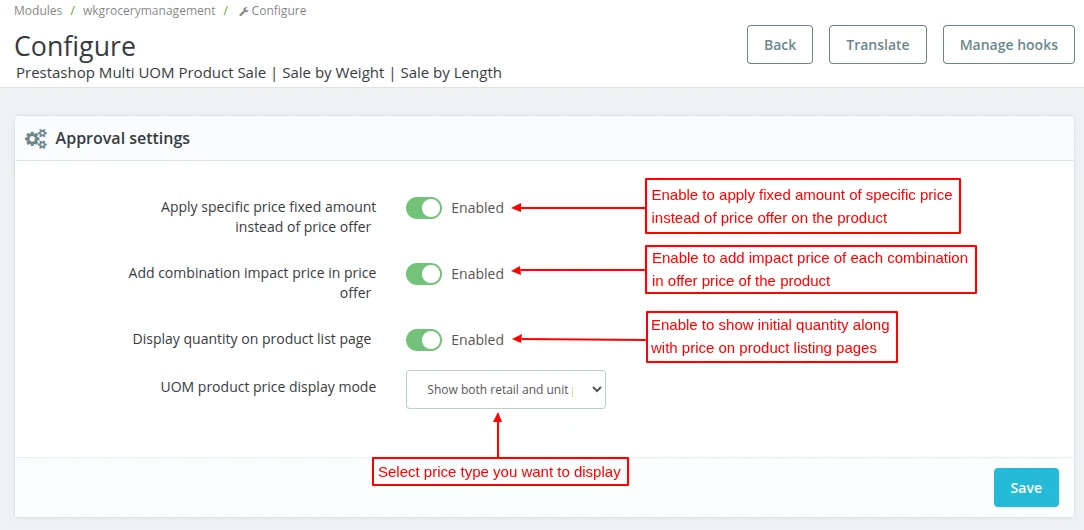Click Manage hooks button
The height and width of the screenshot is (530, 1084).
coord(1008,45)
